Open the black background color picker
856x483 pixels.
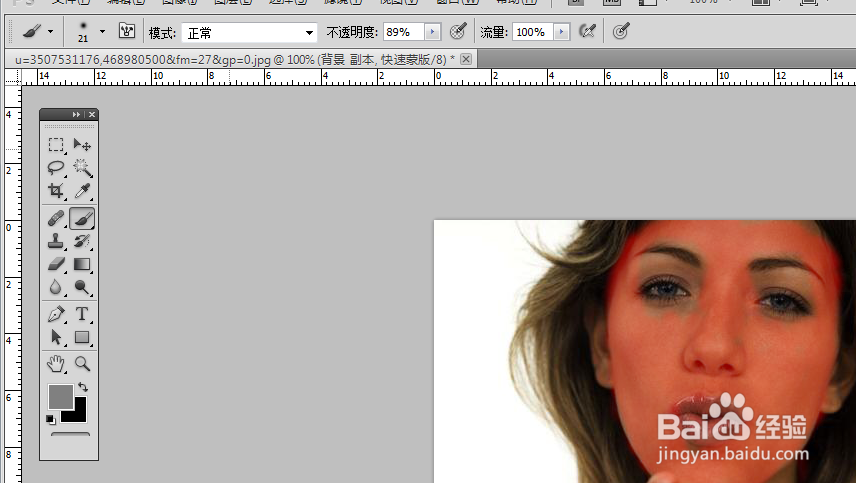[79, 415]
